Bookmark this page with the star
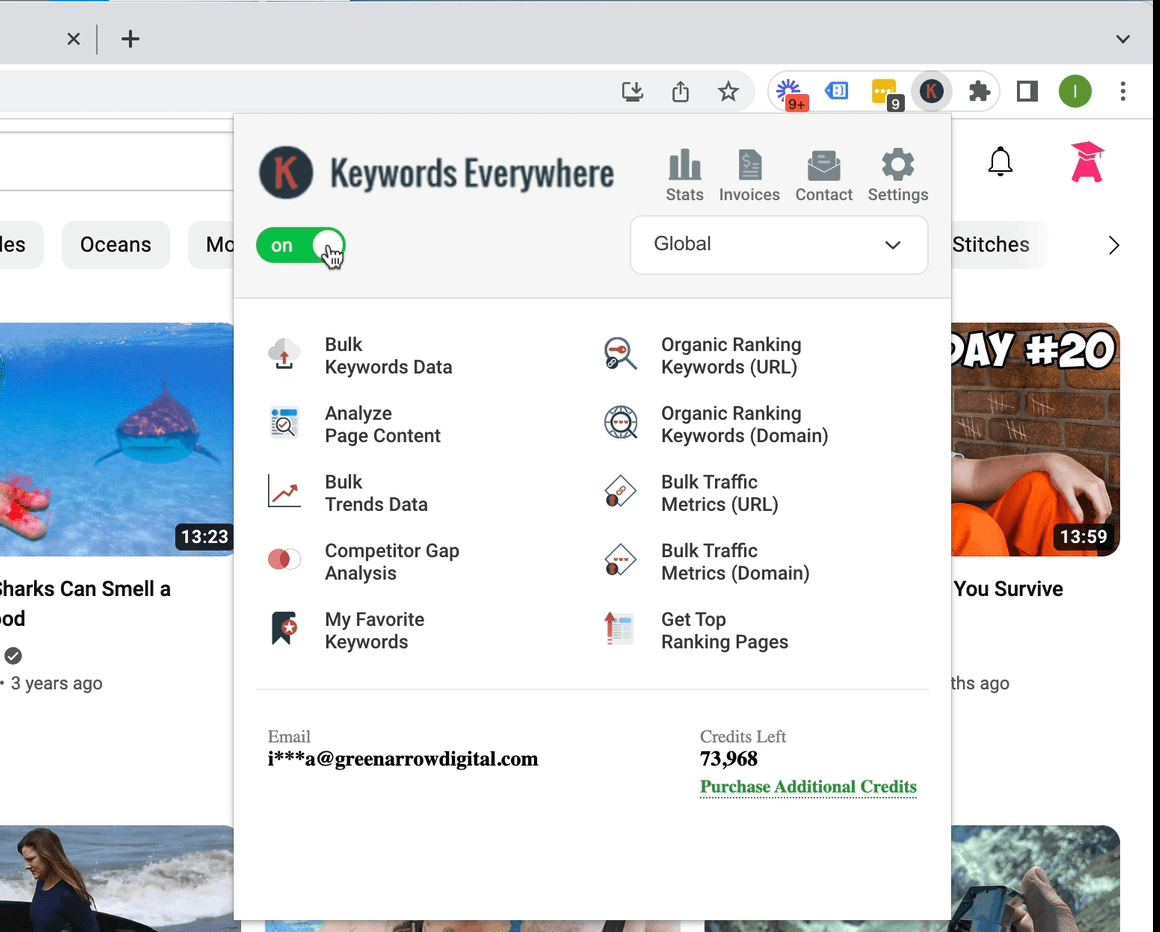The height and width of the screenshot is (932, 1160). (x=729, y=91)
